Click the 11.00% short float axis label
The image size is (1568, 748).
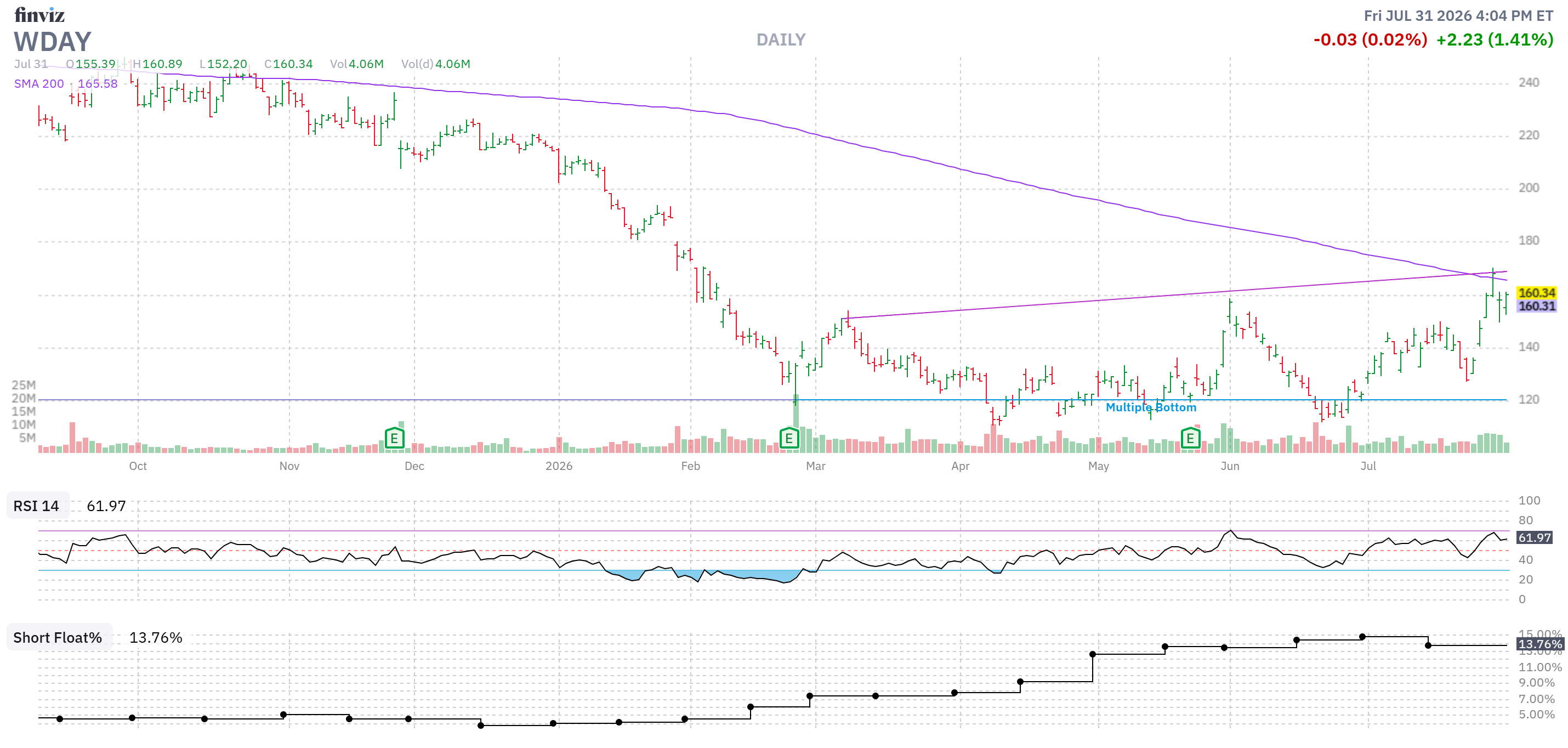pos(1540,667)
